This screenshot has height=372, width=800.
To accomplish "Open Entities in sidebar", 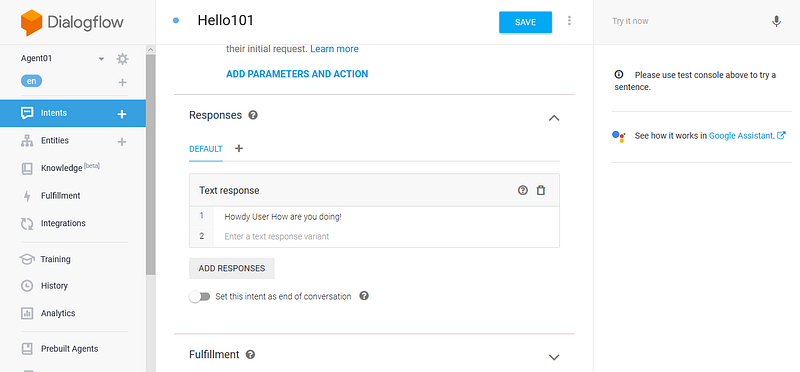I will 55,141.
